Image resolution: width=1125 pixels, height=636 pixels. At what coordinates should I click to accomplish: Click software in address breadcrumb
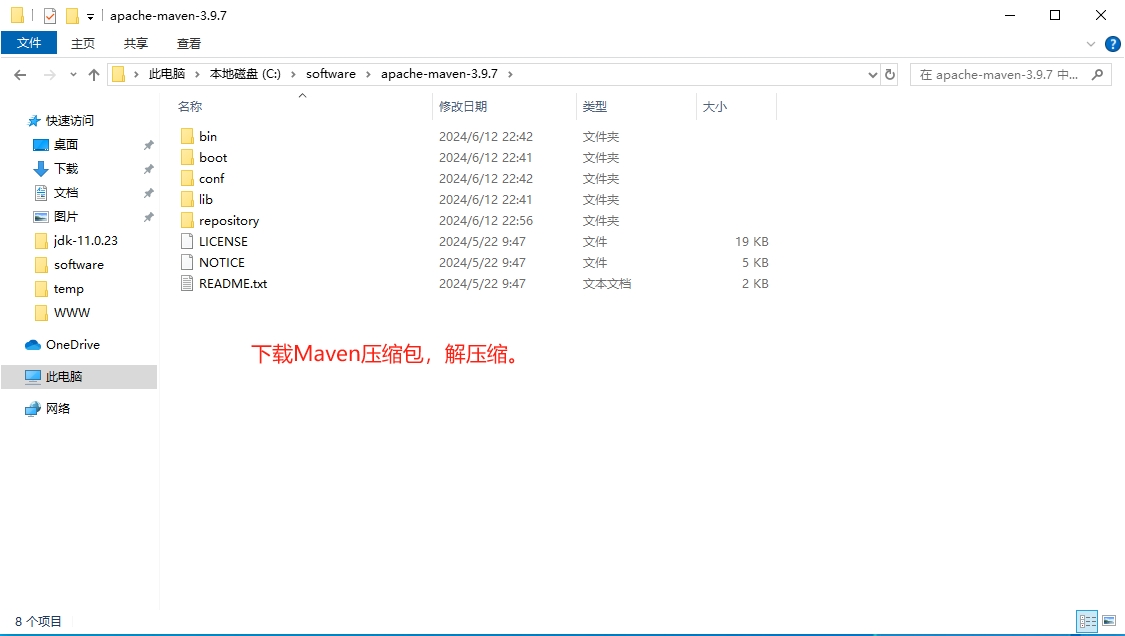tap(331, 74)
